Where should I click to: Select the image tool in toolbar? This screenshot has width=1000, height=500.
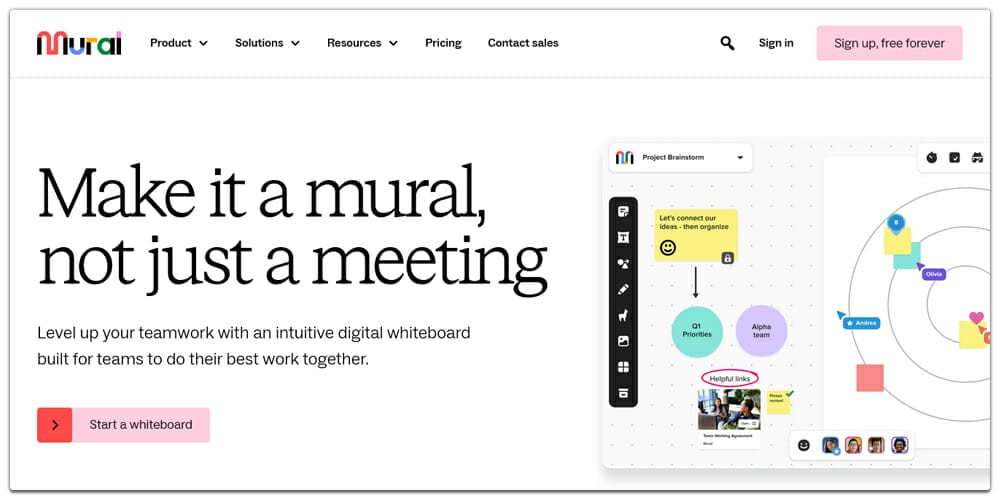pos(623,341)
